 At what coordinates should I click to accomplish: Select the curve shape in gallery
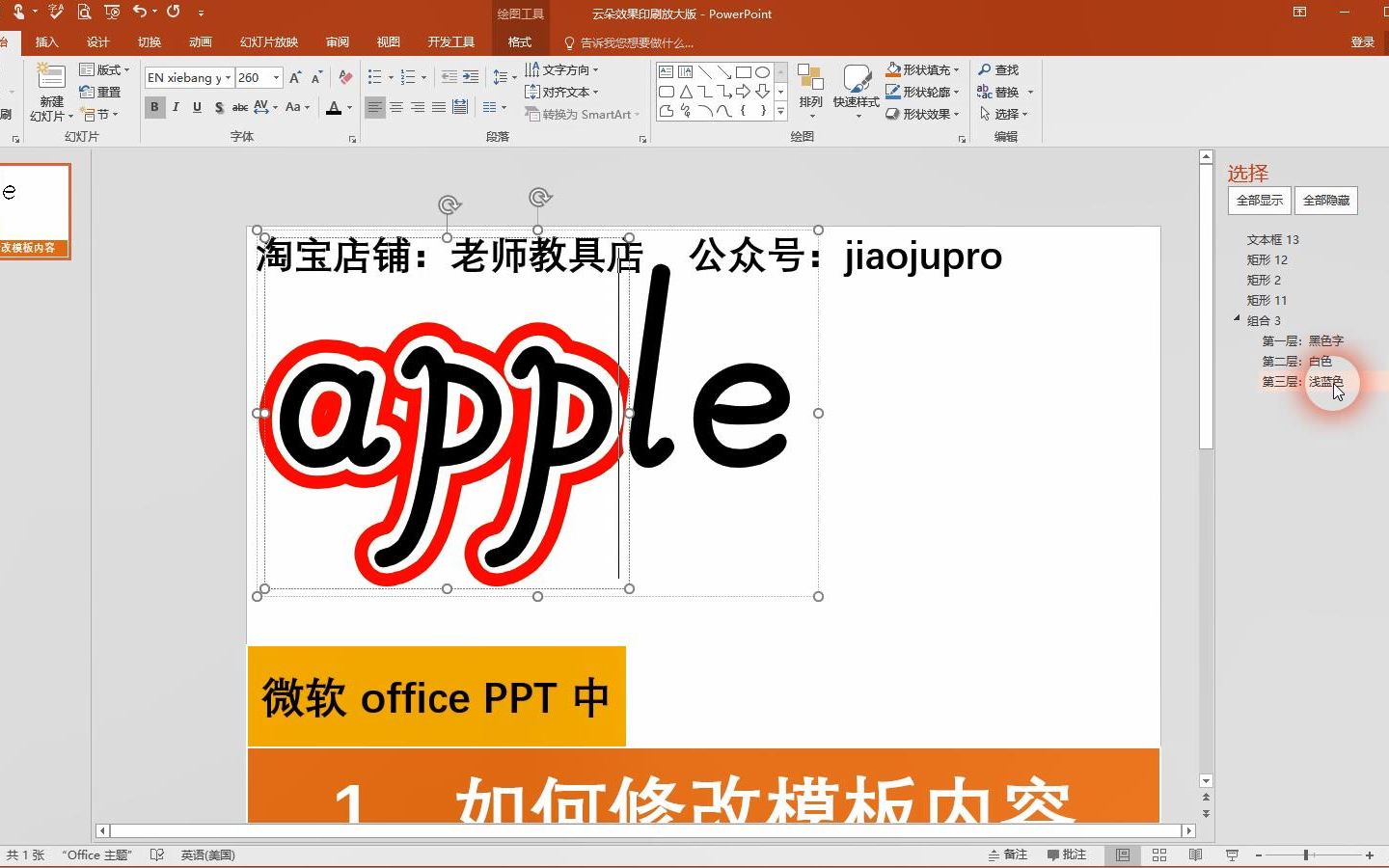tap(723, 111)
